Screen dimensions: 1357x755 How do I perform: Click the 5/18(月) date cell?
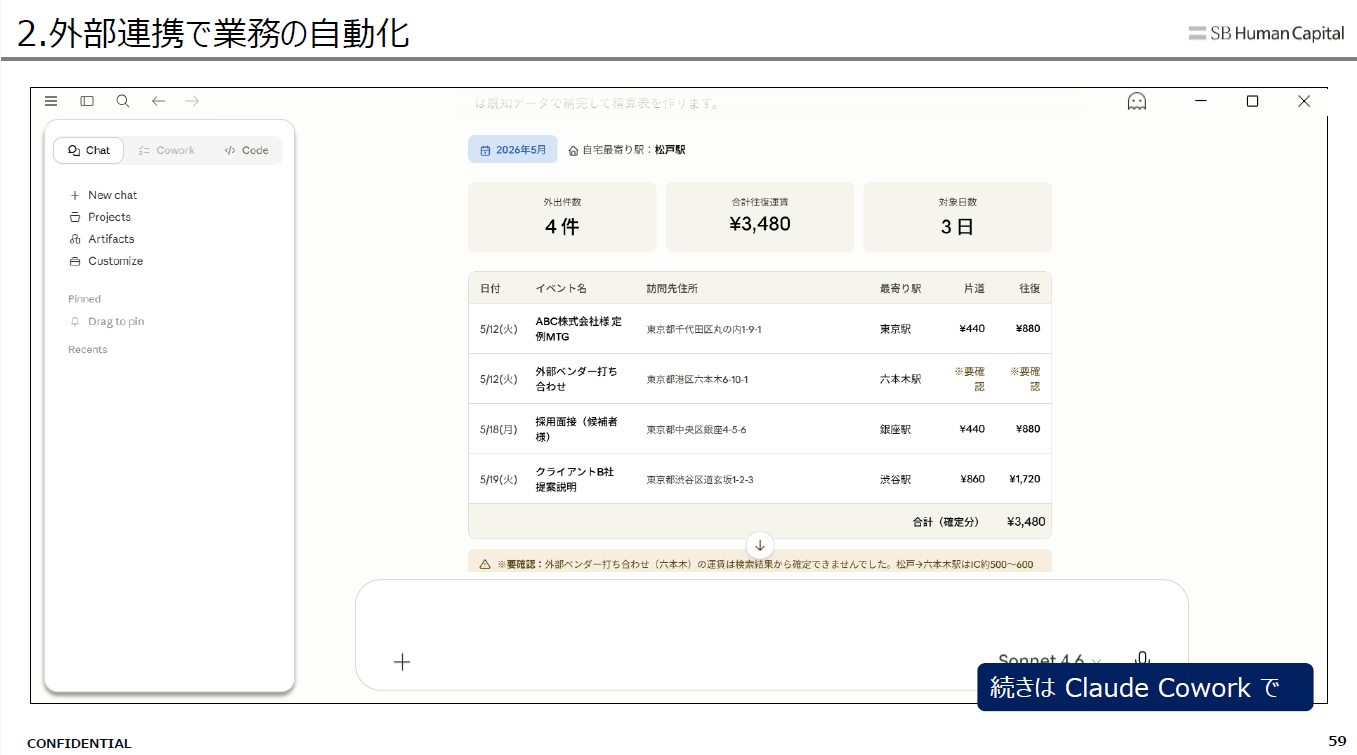click(x=499, y=429)
